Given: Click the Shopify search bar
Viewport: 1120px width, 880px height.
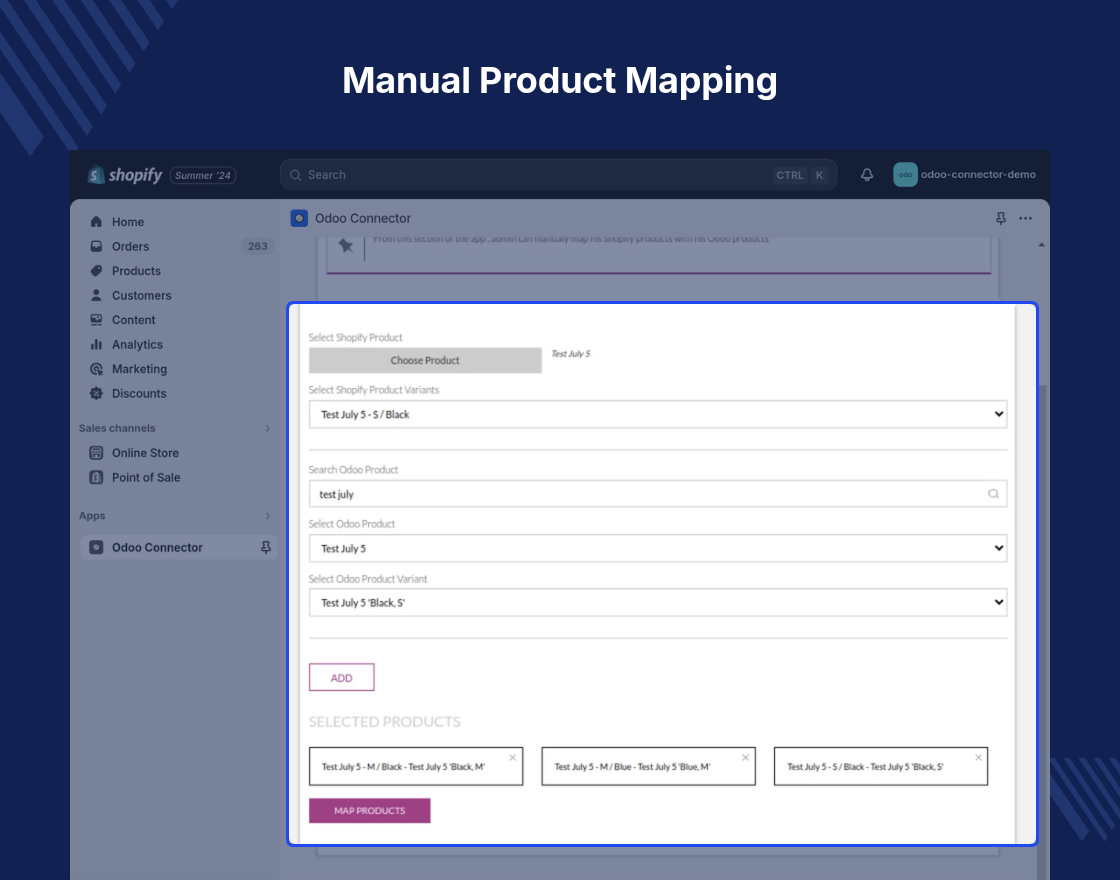Looking at the screenshot, I should click(x=559, y=175).
